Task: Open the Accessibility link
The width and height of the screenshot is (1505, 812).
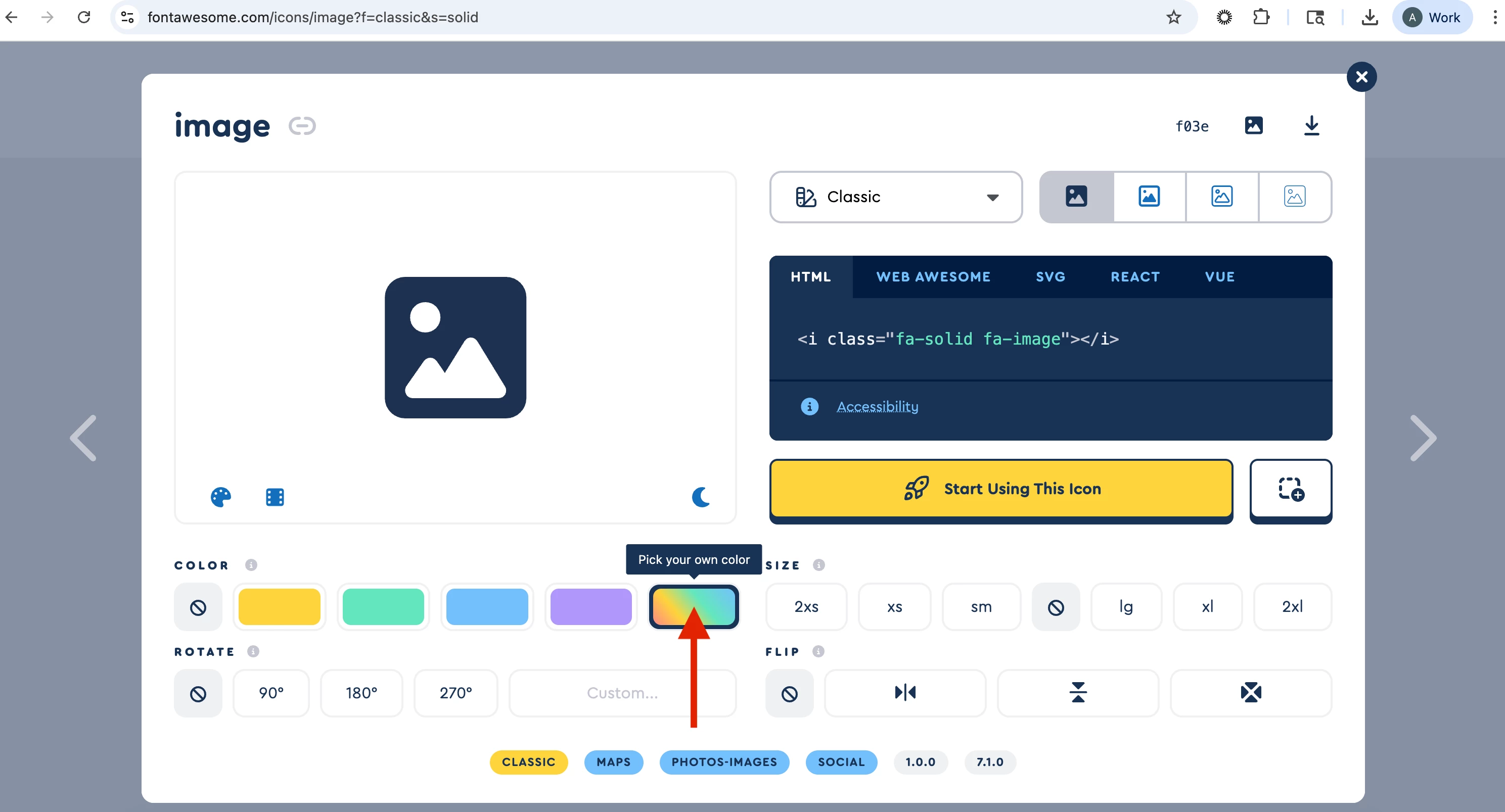Action: click(877, 406)
